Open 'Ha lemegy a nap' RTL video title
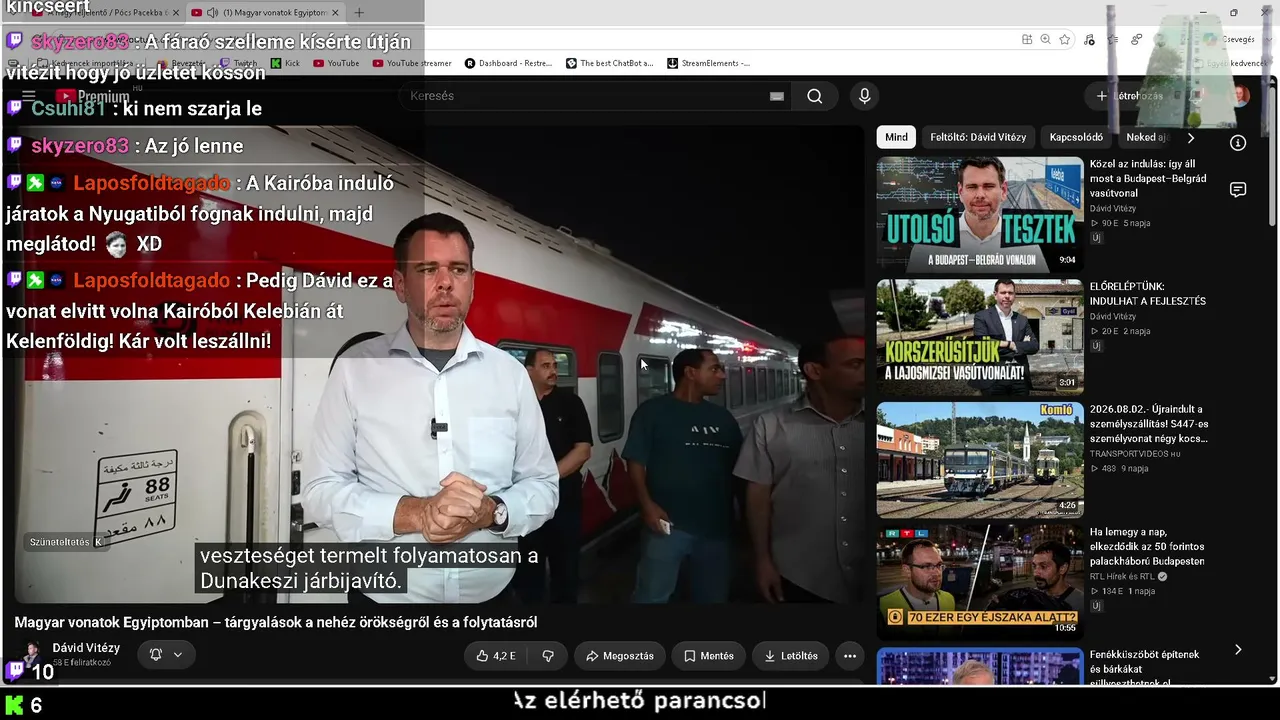 tap(1147, 547)
